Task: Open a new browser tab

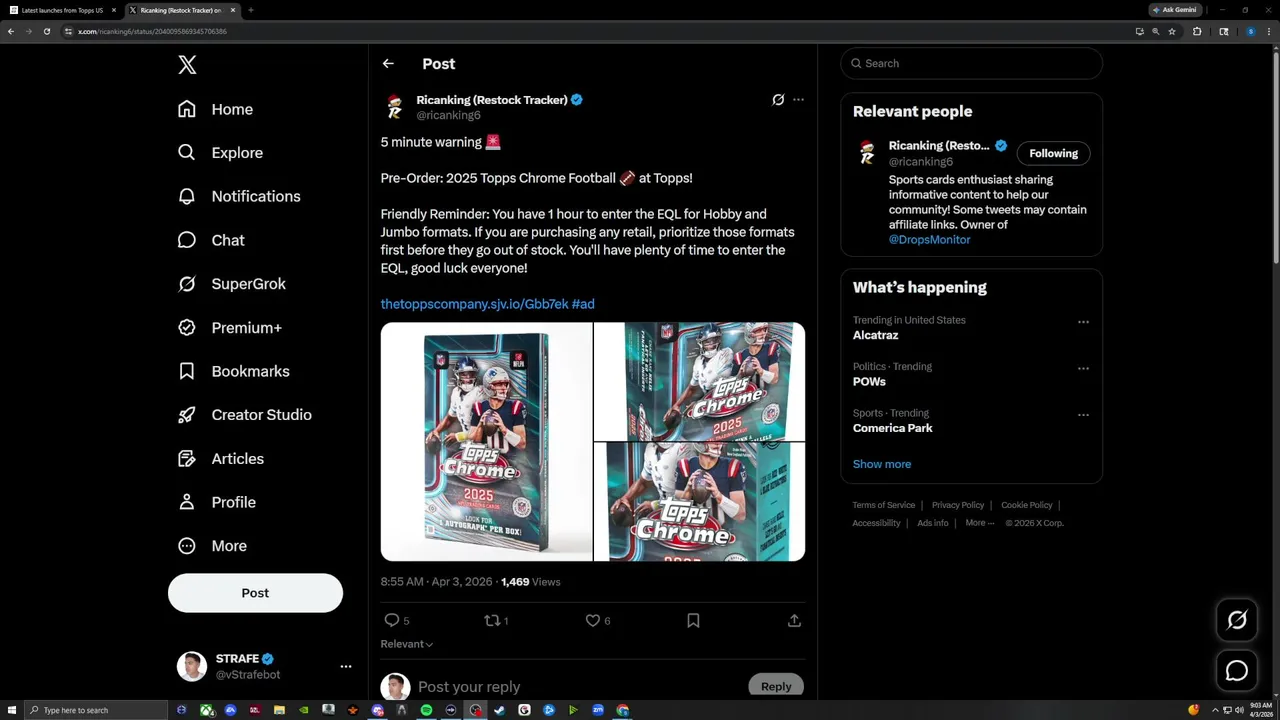Action: (x=250, y=10)
